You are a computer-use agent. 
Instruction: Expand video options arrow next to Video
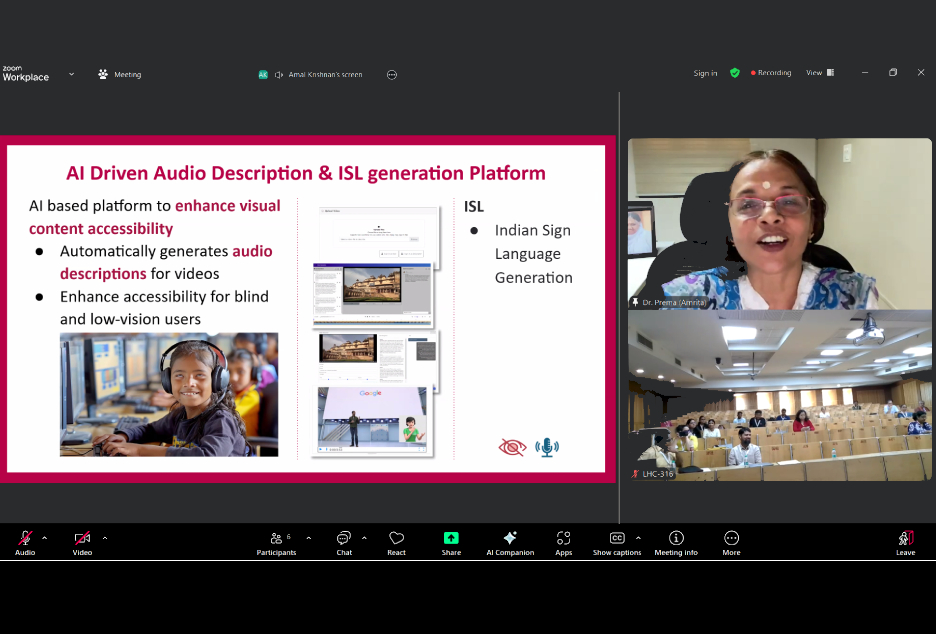tap(105, 538)
